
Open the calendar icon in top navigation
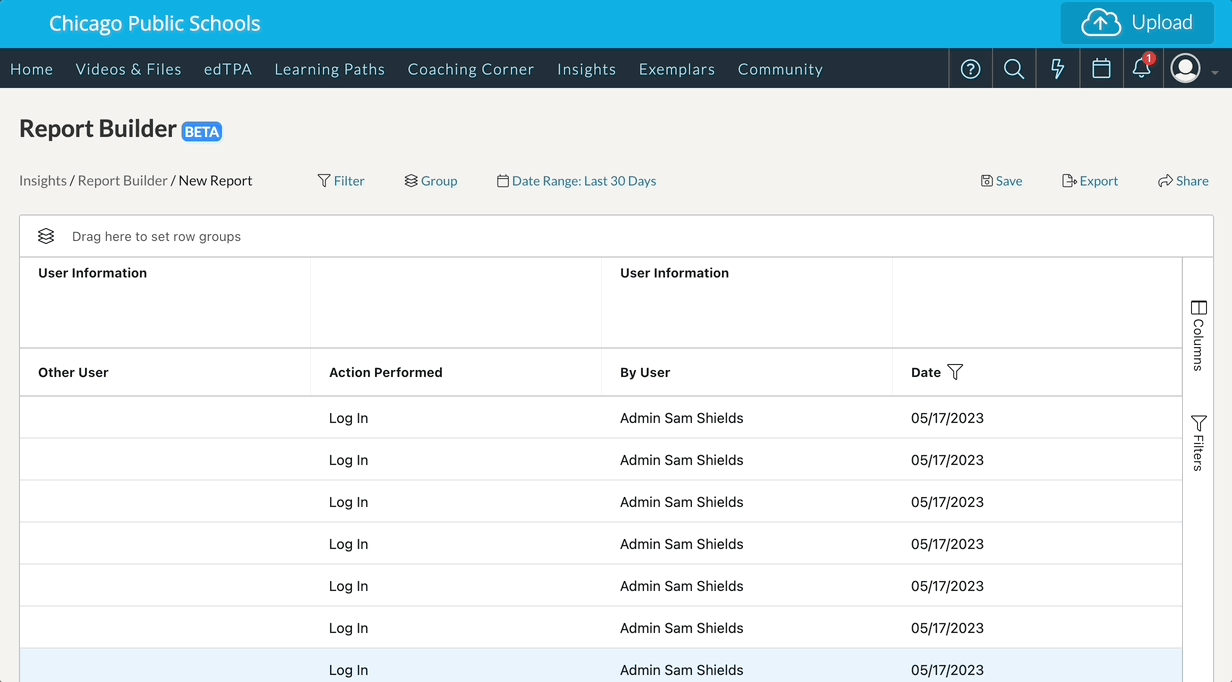point(1101,68)
